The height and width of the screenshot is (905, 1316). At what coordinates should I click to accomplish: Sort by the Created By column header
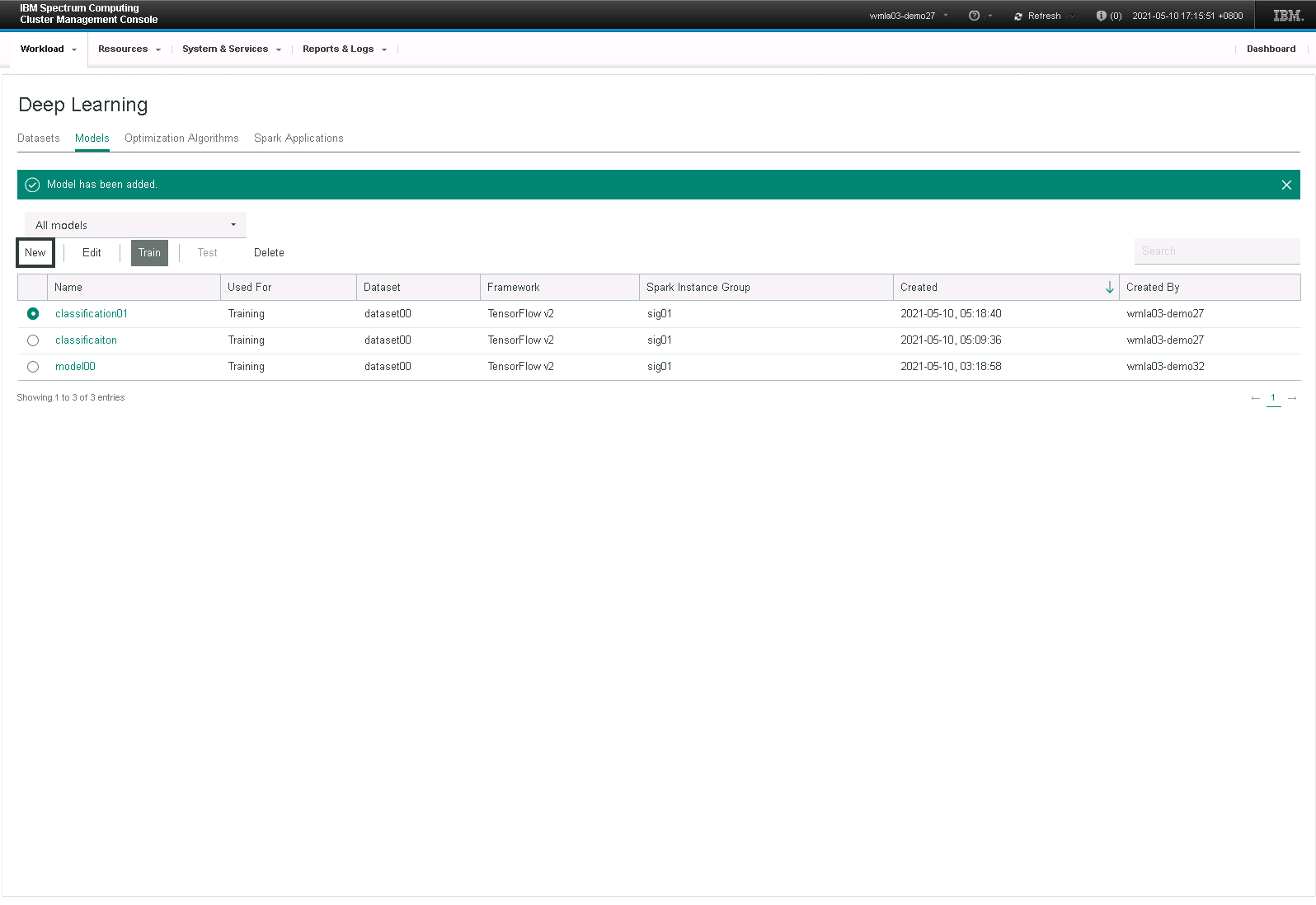point(1210,287)
